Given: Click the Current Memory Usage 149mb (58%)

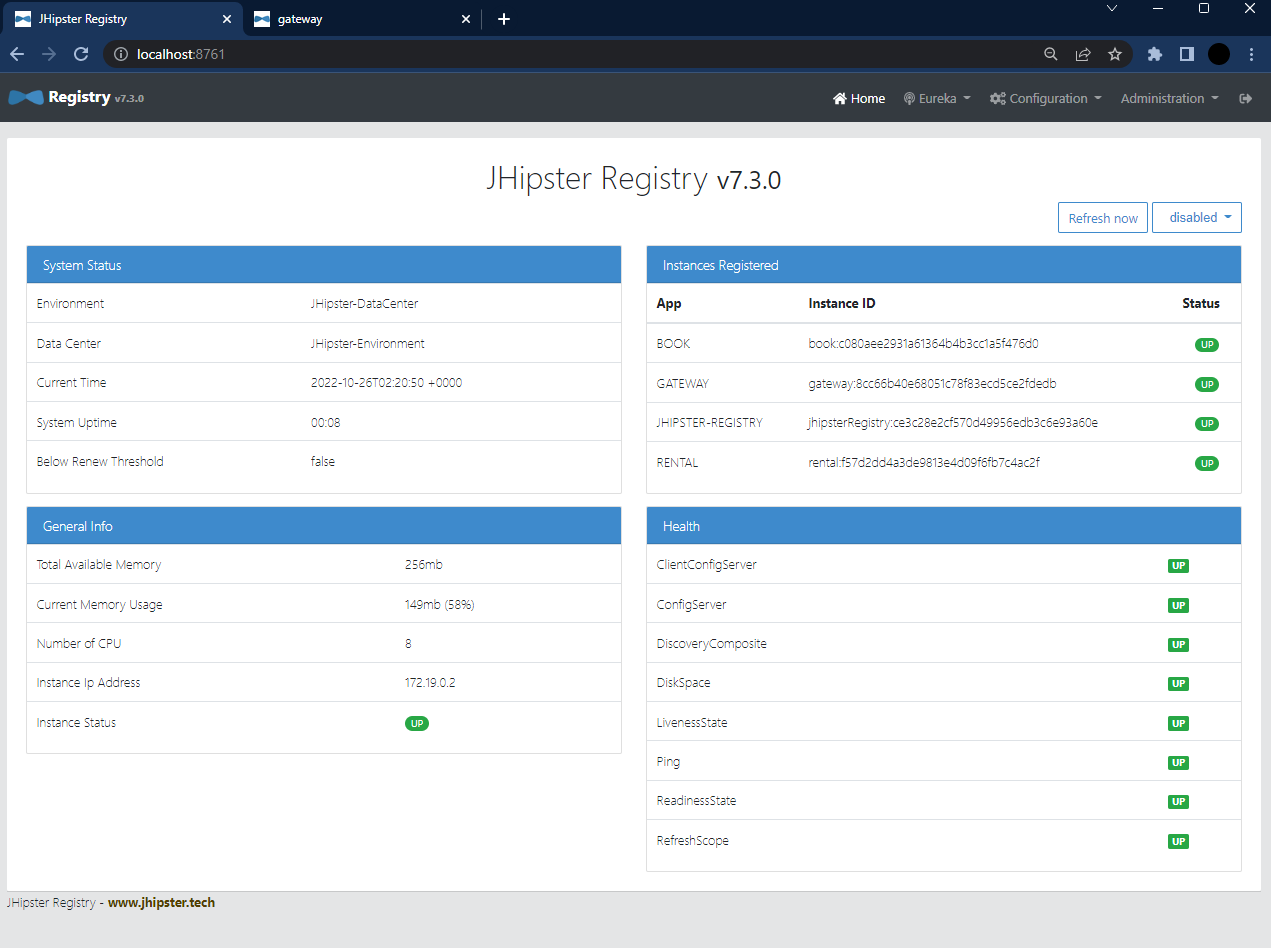Looking at the screenshot, I should [439, 605].
